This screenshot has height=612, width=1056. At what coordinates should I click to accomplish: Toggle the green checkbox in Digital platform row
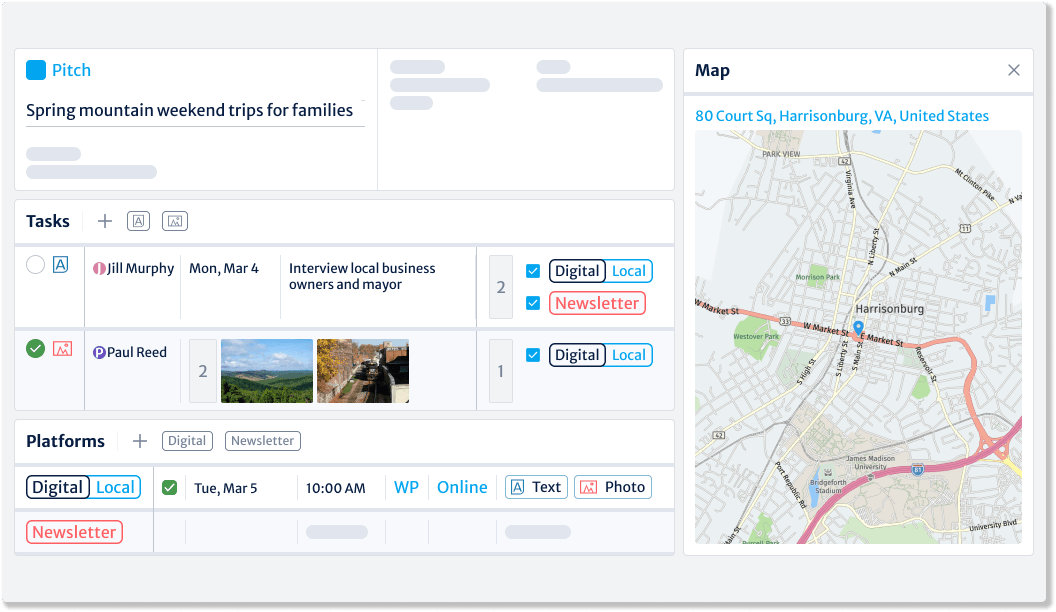pos(170,488)
